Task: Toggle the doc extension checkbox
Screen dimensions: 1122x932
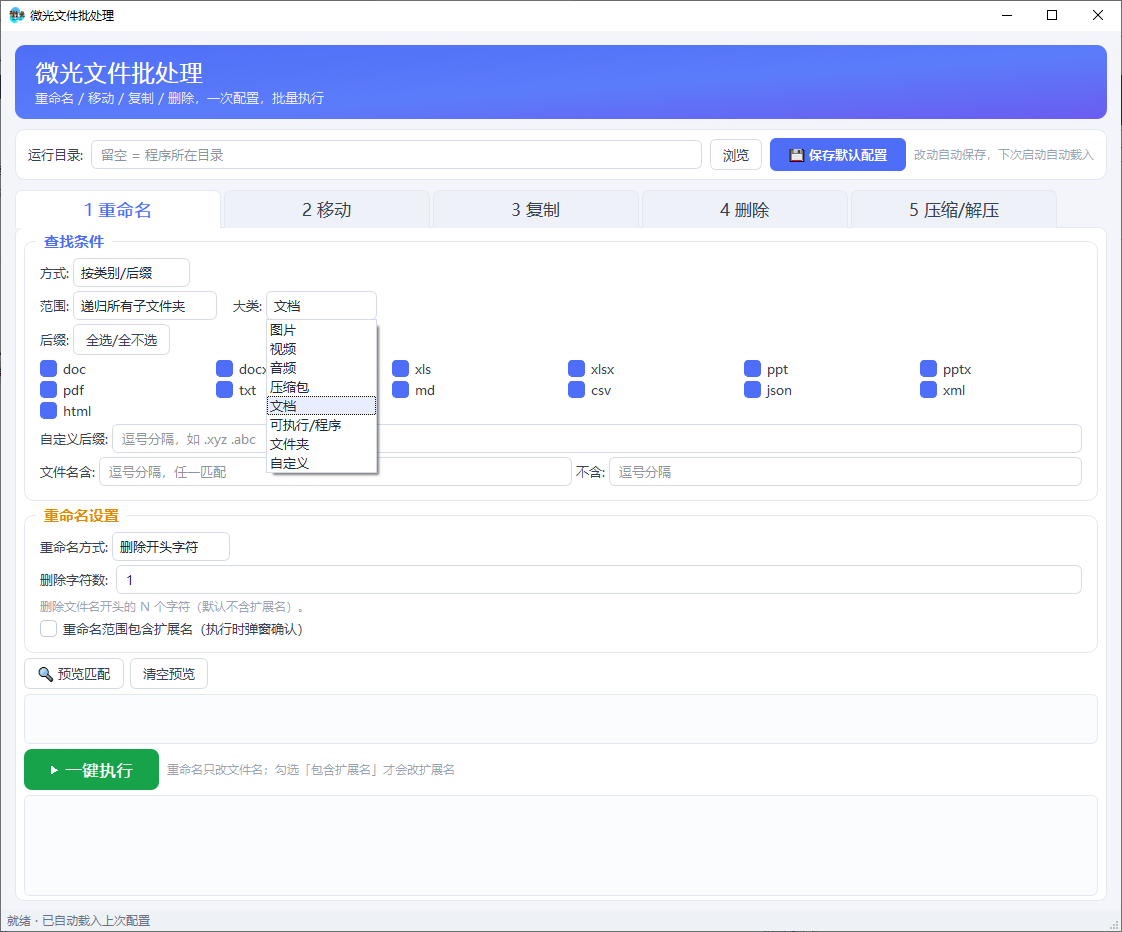Action: (49, 369)
